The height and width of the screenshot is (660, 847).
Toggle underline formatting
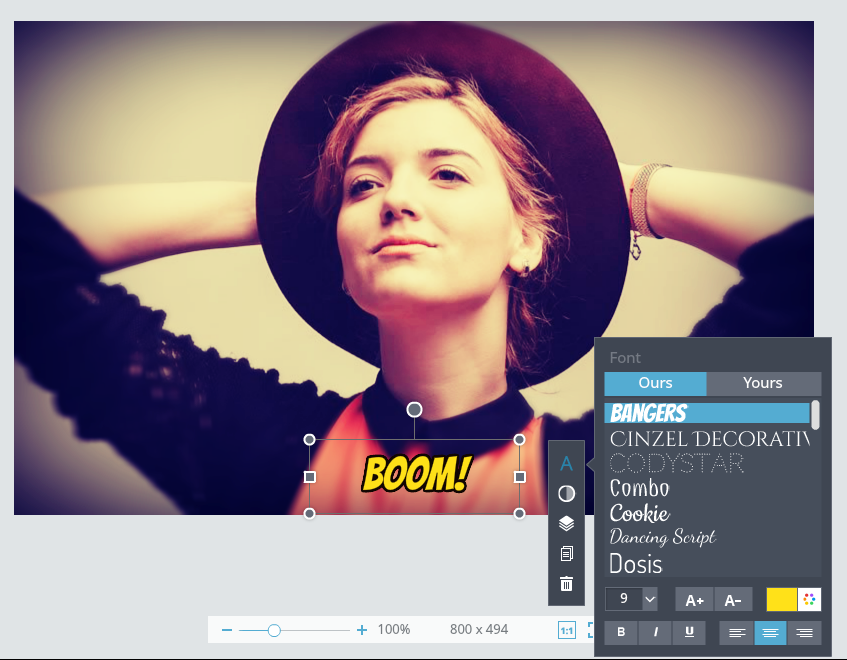pyautogui.click(x=689, y=632)
